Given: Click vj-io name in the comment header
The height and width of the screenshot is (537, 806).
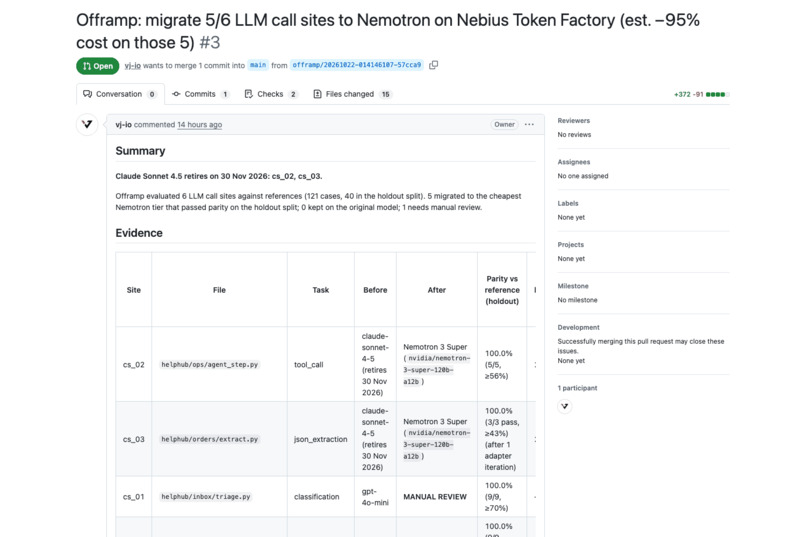Looking at the screenshot, I should (123, 124).
